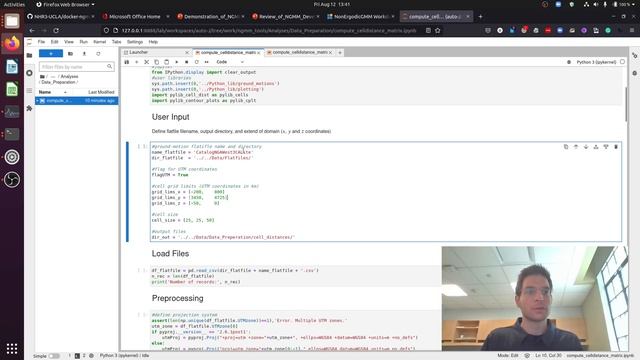Click inside the name_flatfile code line
The height and width of the screenshot is (360, 640).
click(x=202, y=152)
